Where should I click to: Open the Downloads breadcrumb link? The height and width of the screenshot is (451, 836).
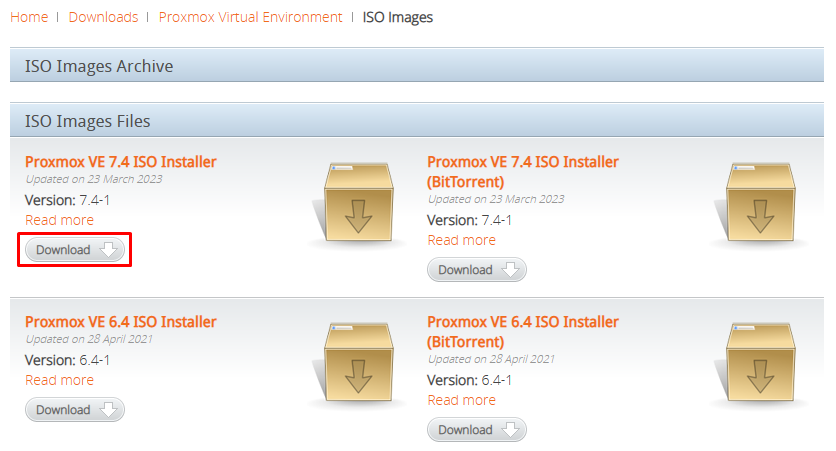[x=103, y=17]
